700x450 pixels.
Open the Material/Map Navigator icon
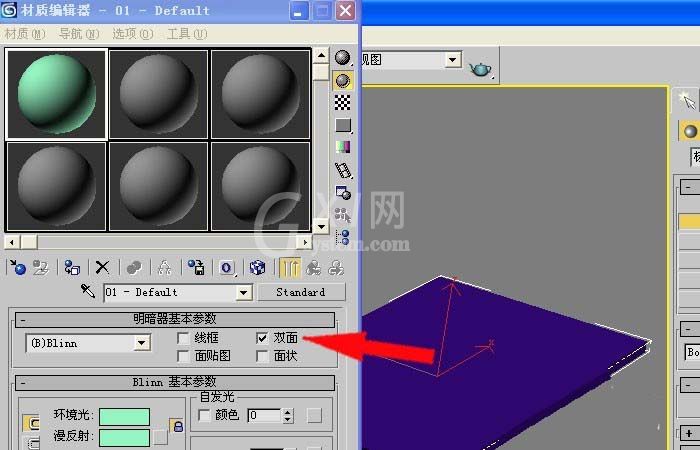point(343,237)
